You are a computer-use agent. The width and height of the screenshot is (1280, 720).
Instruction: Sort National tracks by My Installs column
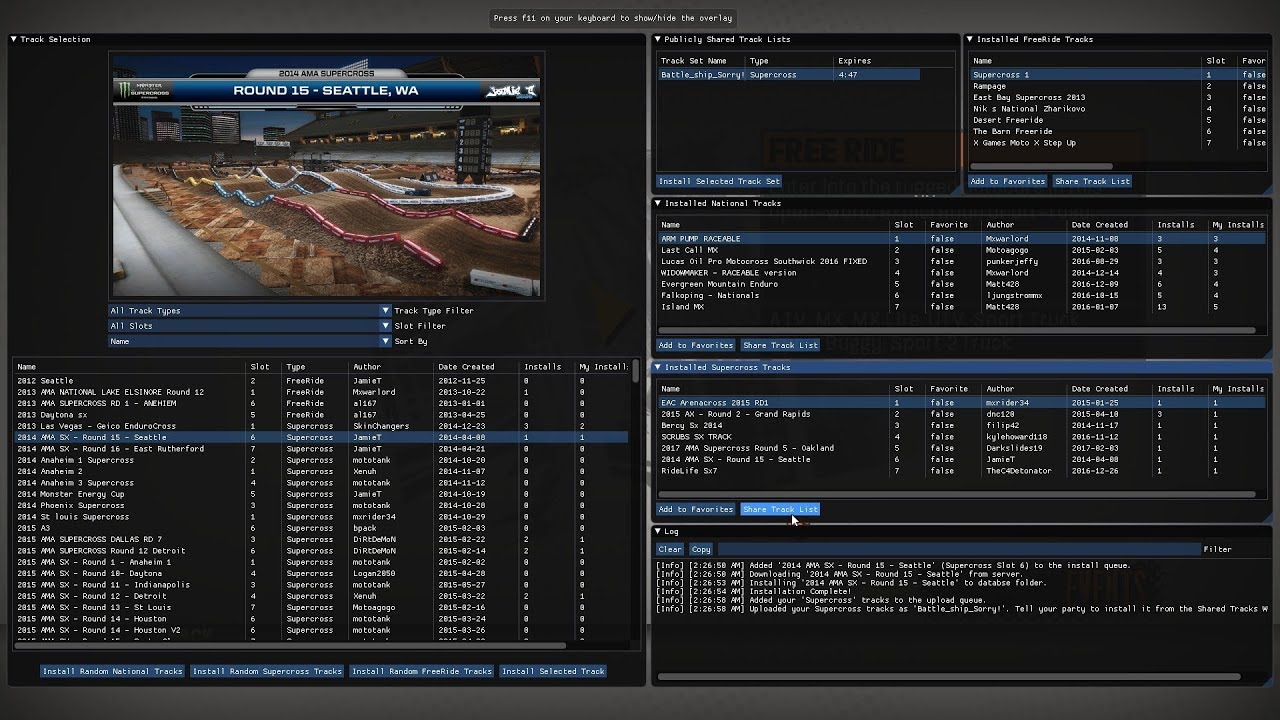point(1238,225)
